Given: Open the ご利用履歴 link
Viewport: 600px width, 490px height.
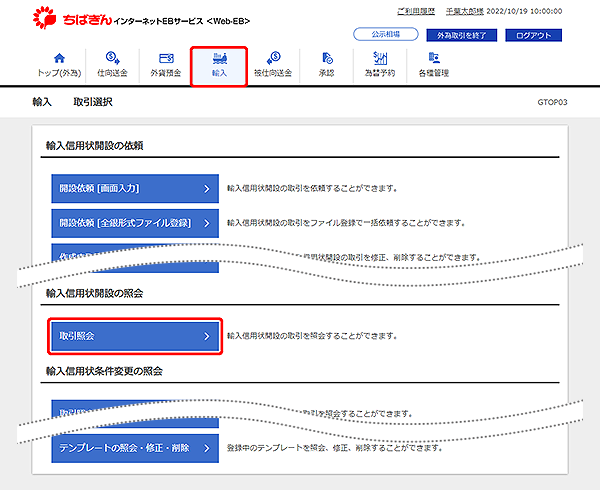Looking at the screenshot, I should click(416, 11).
